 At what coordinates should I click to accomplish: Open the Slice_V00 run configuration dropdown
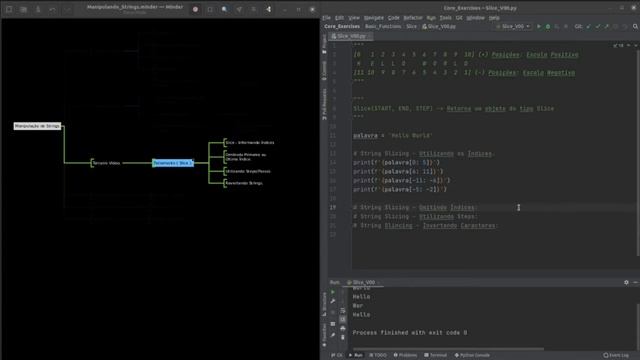[x=513, y=26]
